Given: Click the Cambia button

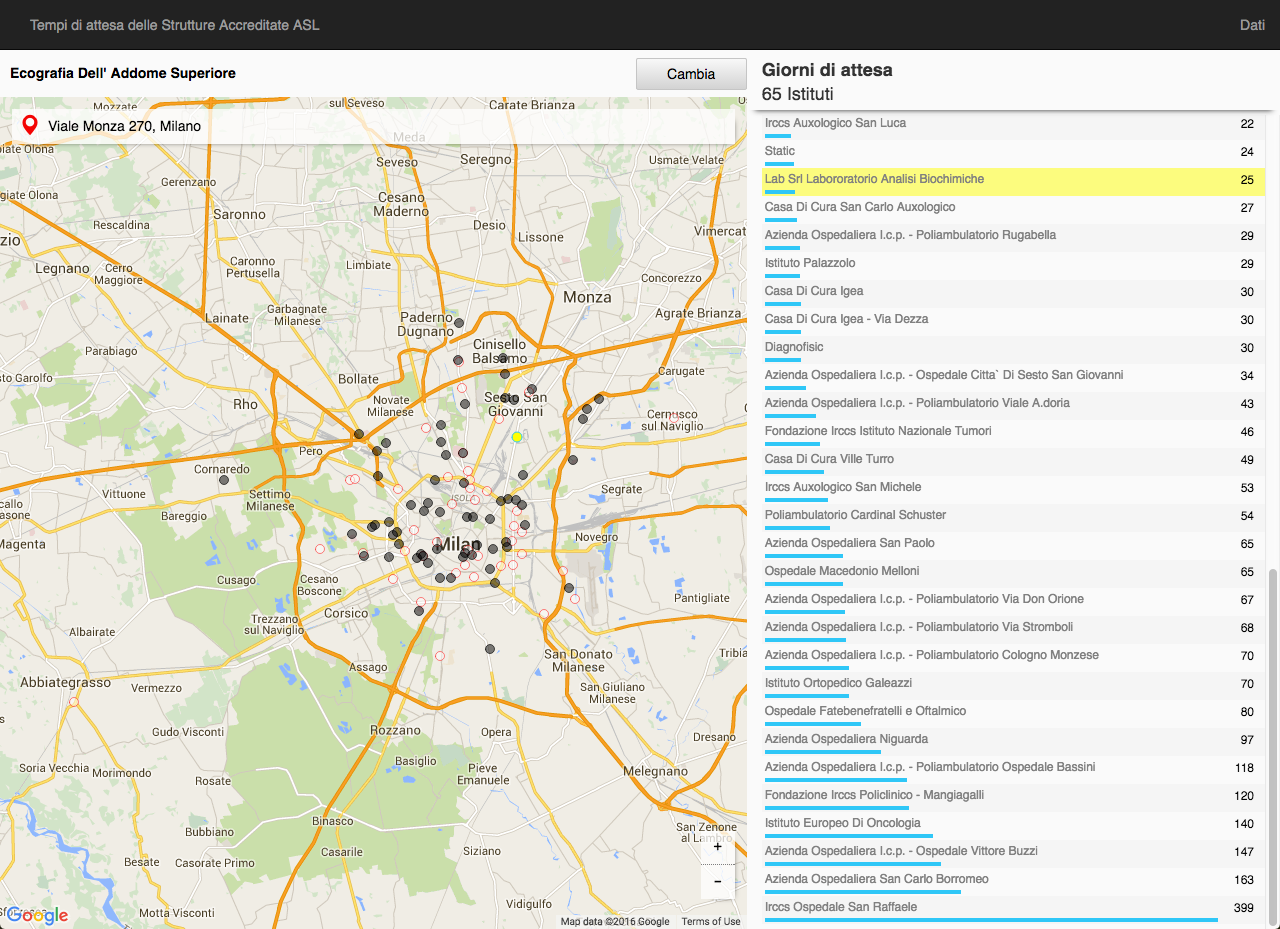Looking at the screenshot, I should tap(691, 74).
